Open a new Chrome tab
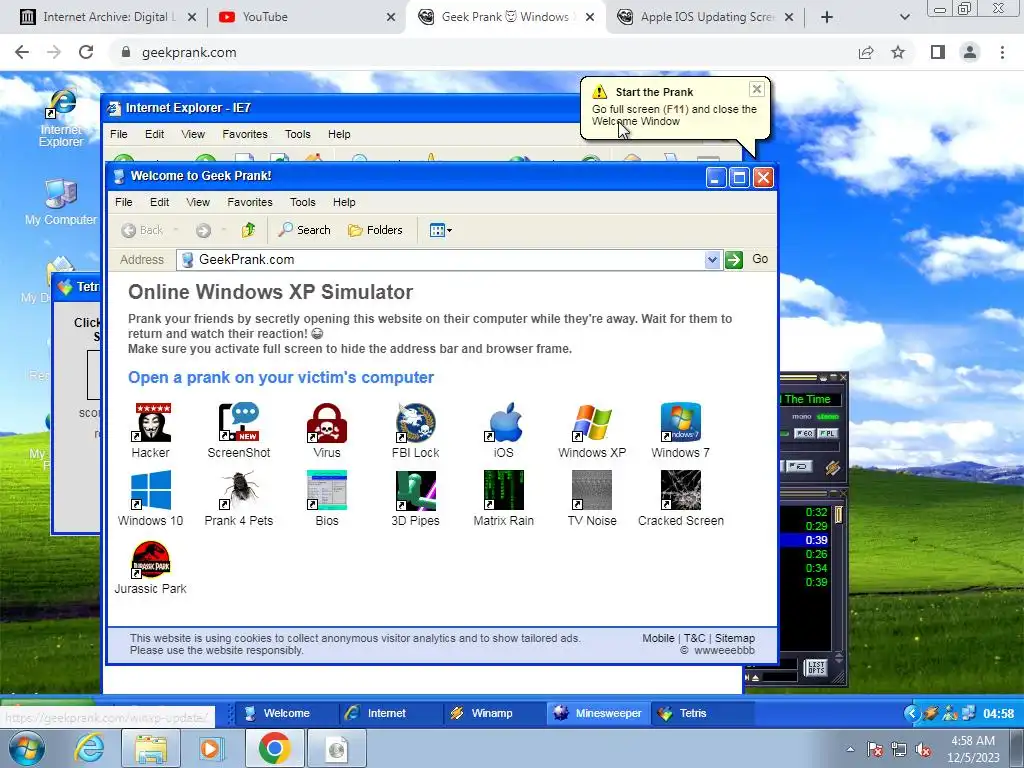The image size is (1024, 768). pos(827,17)
